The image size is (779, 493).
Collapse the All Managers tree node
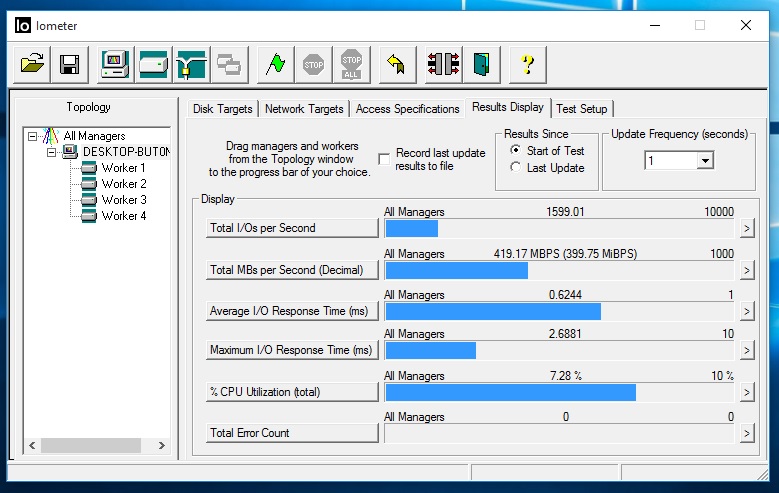(x=33, y=136)
